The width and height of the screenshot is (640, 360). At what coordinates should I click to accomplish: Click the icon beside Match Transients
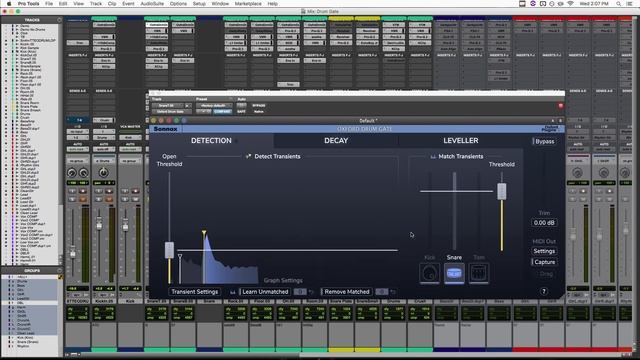433,156
